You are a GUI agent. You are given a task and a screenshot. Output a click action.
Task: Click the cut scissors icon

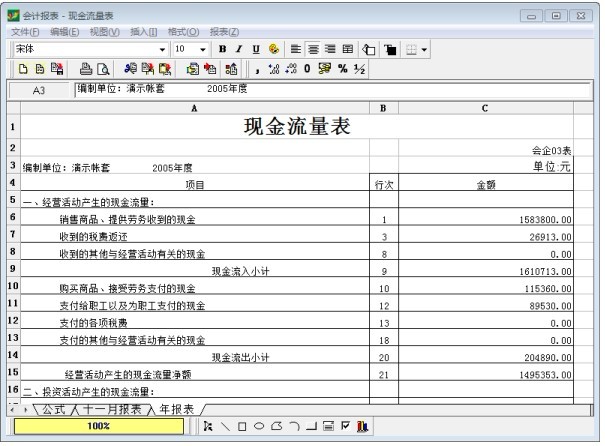click(x=130, y=69)
